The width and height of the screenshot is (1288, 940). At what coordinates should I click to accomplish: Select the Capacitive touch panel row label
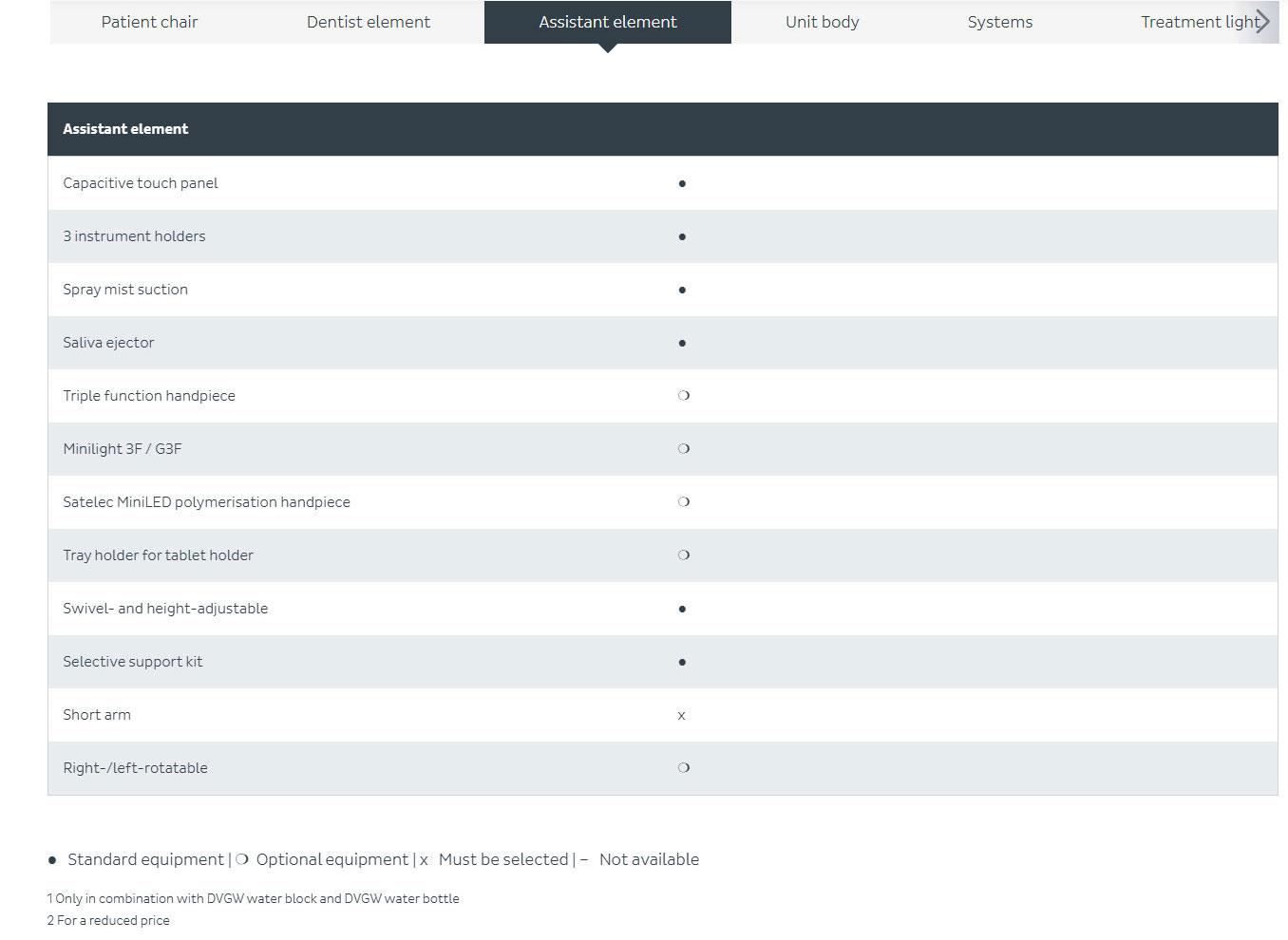141,183
